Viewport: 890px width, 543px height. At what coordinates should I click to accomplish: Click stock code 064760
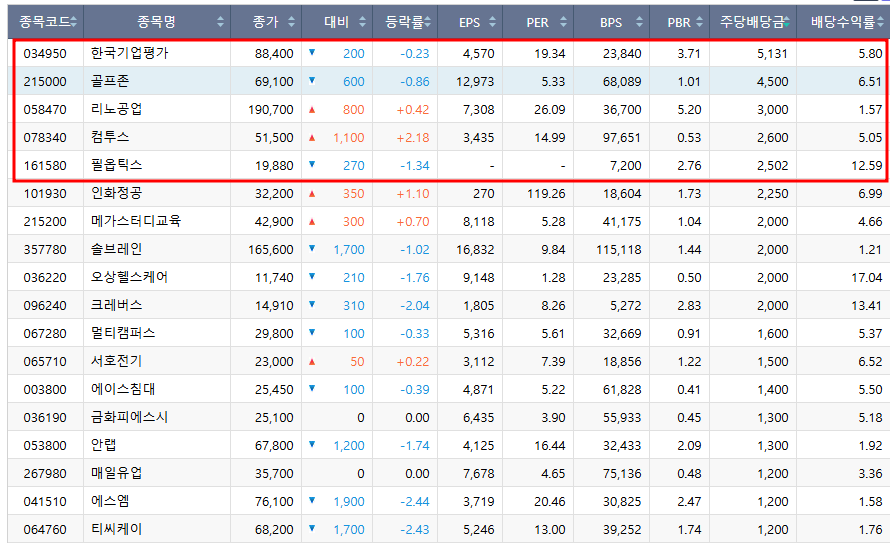point(45,529)
